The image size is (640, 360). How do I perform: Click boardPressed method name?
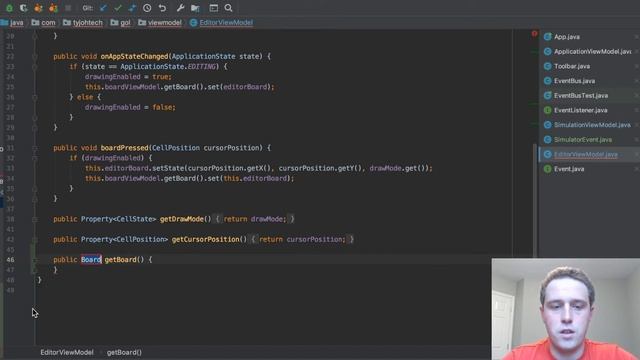pyautogui.click(x=124, y=148)
